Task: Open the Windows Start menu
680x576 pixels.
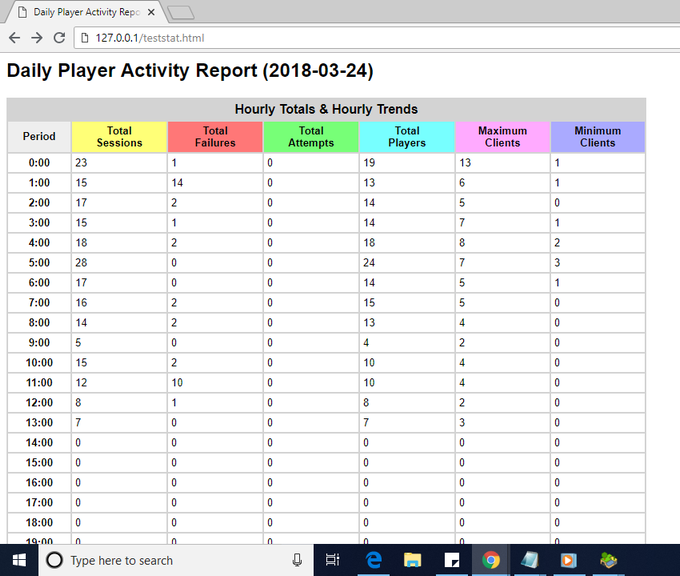Action: coord(18,560)
